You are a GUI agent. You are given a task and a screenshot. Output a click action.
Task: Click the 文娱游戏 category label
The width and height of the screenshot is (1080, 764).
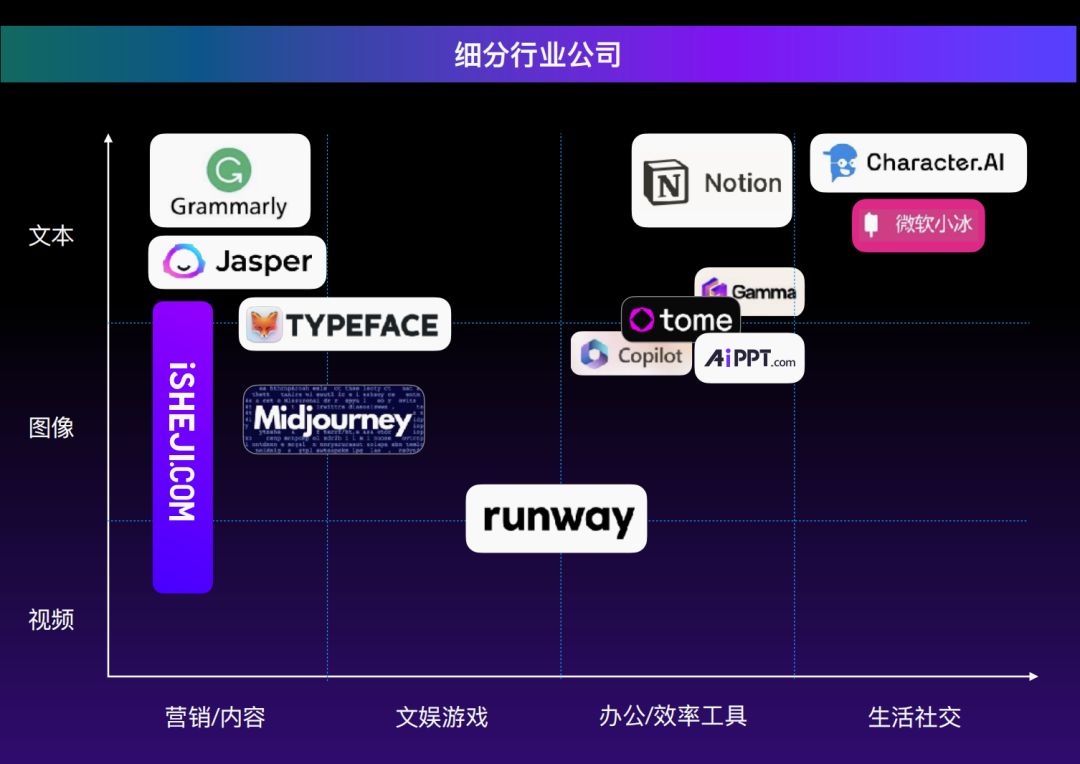pos(441,717)
